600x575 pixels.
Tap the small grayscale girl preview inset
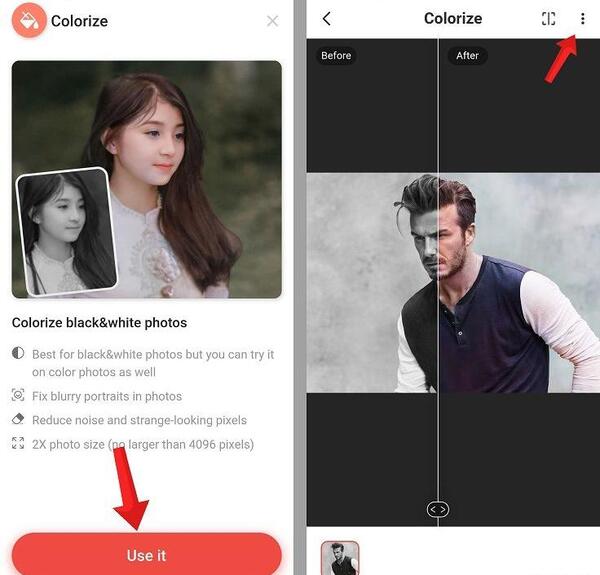click(67, 232)
